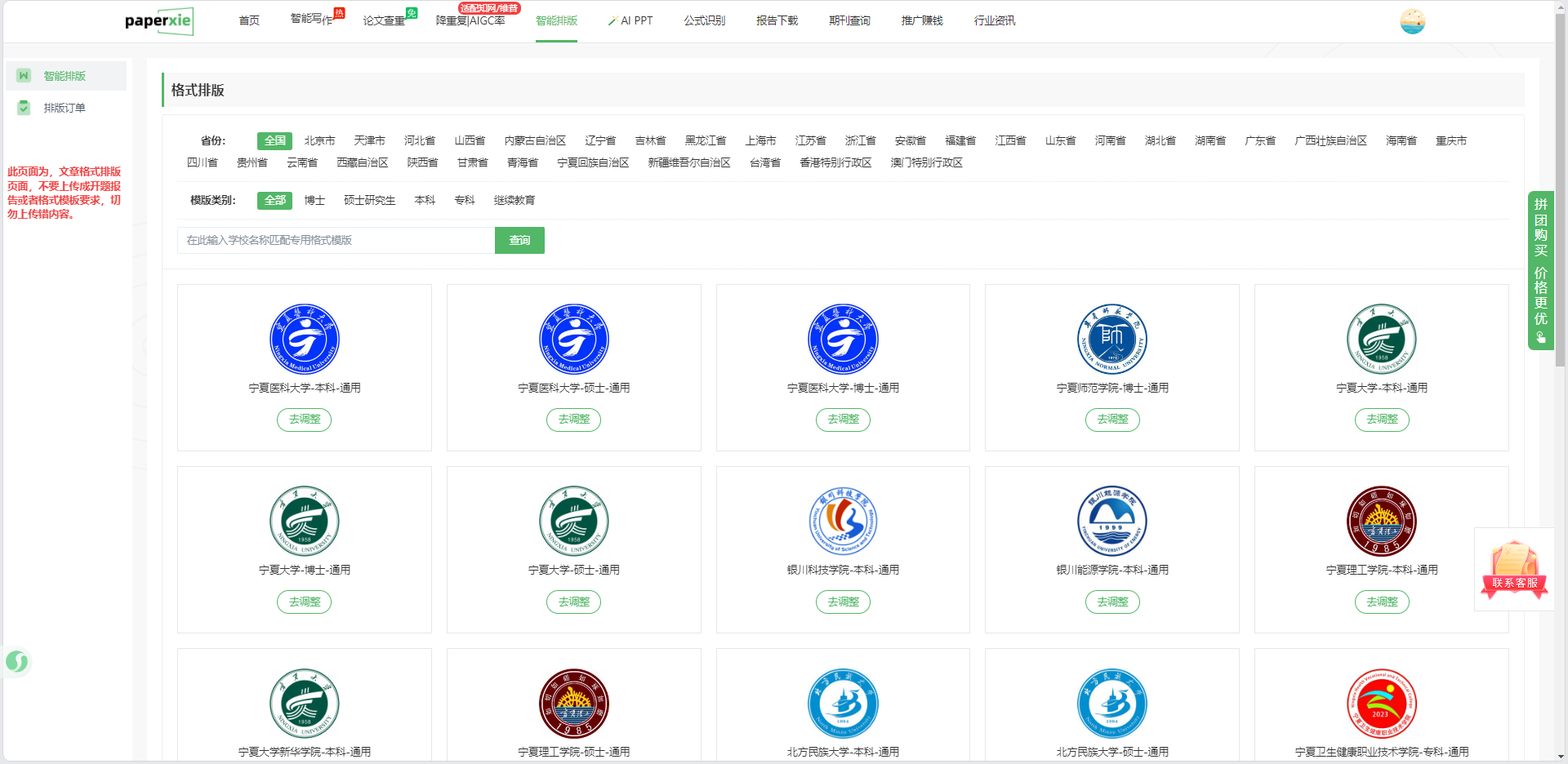Select 硕士研究生 template category

click(x=369, y=200)
